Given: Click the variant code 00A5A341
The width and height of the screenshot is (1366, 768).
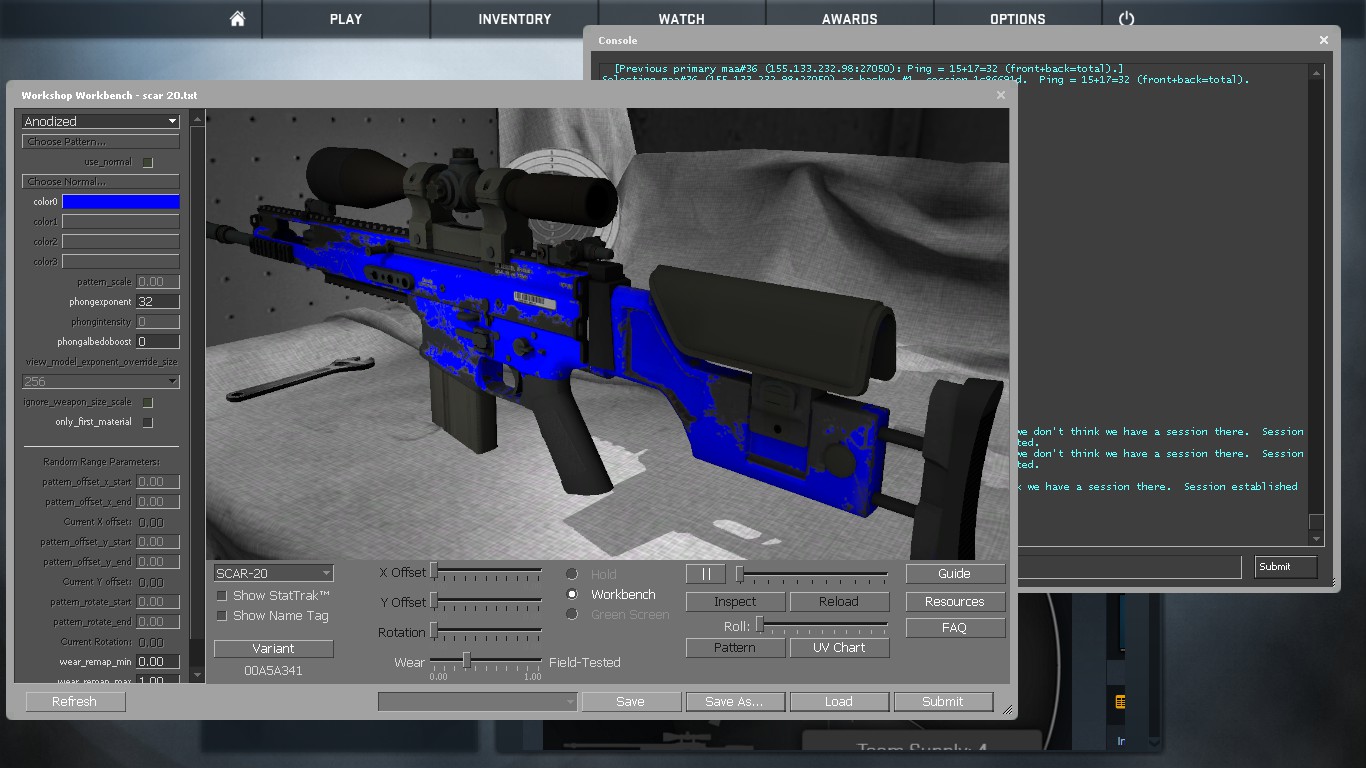Looking at the screenshot, I should coord(273,671).
